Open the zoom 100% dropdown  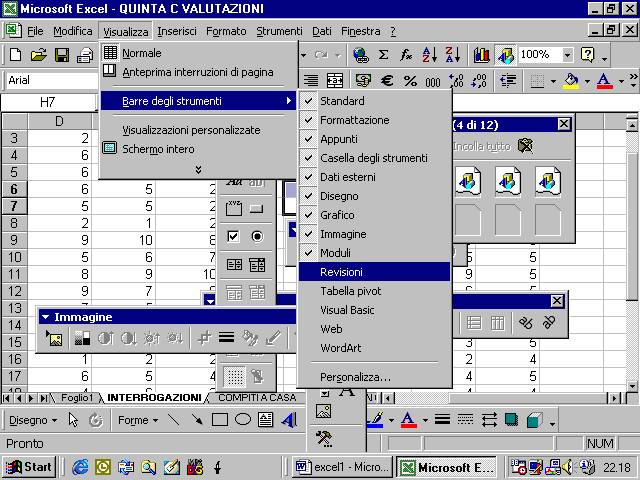(x=567, y=55)
